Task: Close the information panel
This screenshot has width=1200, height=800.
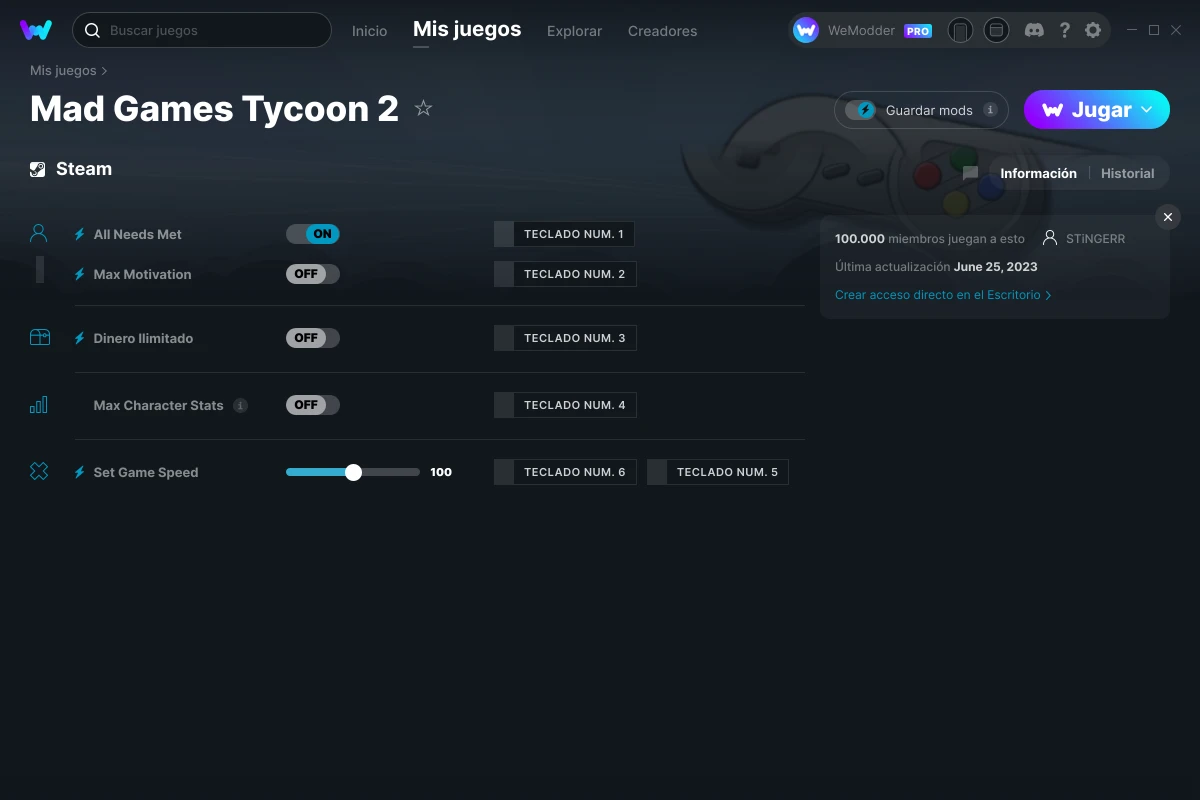Action: point(1168,217)
